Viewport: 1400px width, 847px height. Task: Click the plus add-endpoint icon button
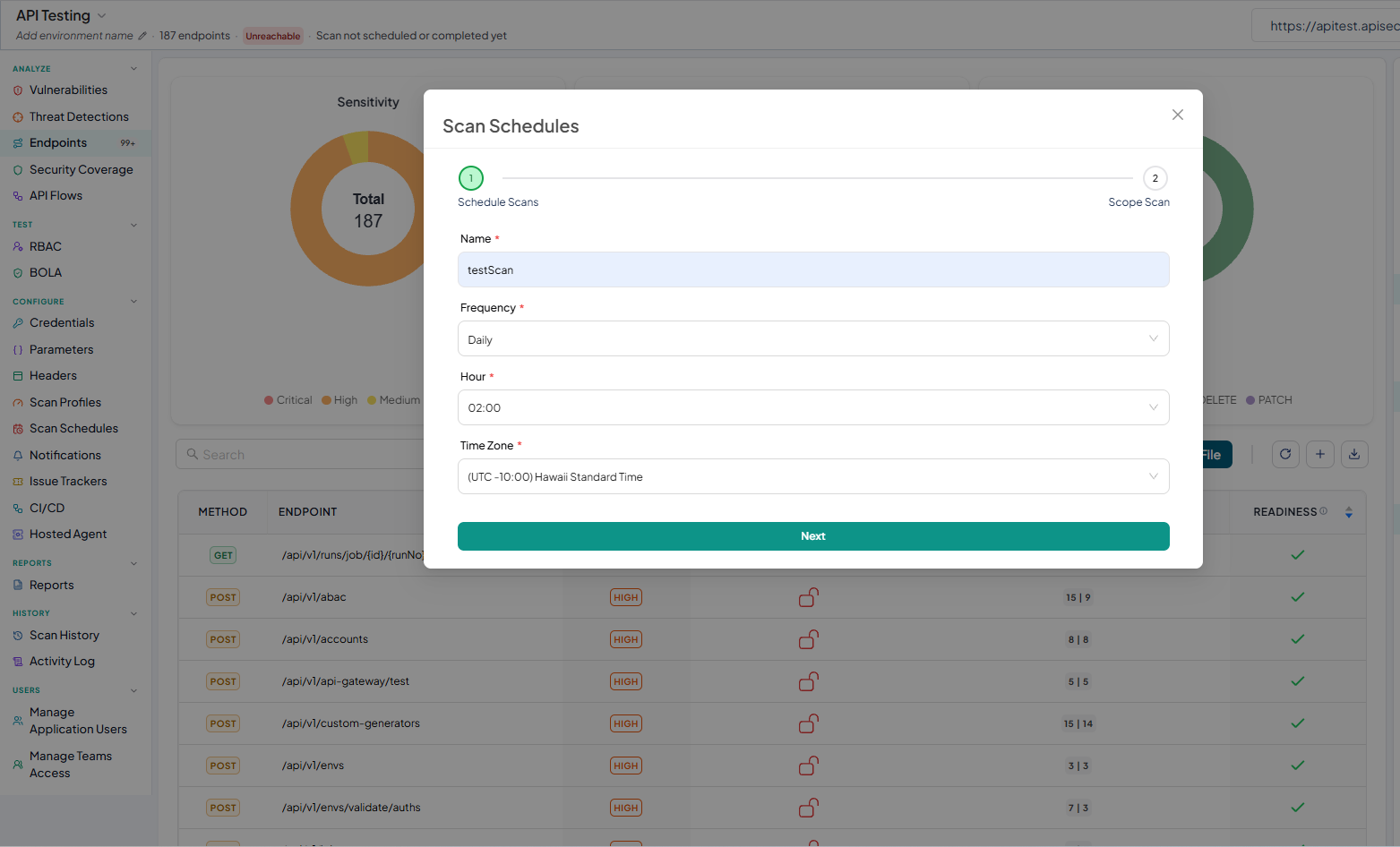(x=1320, y=454)
